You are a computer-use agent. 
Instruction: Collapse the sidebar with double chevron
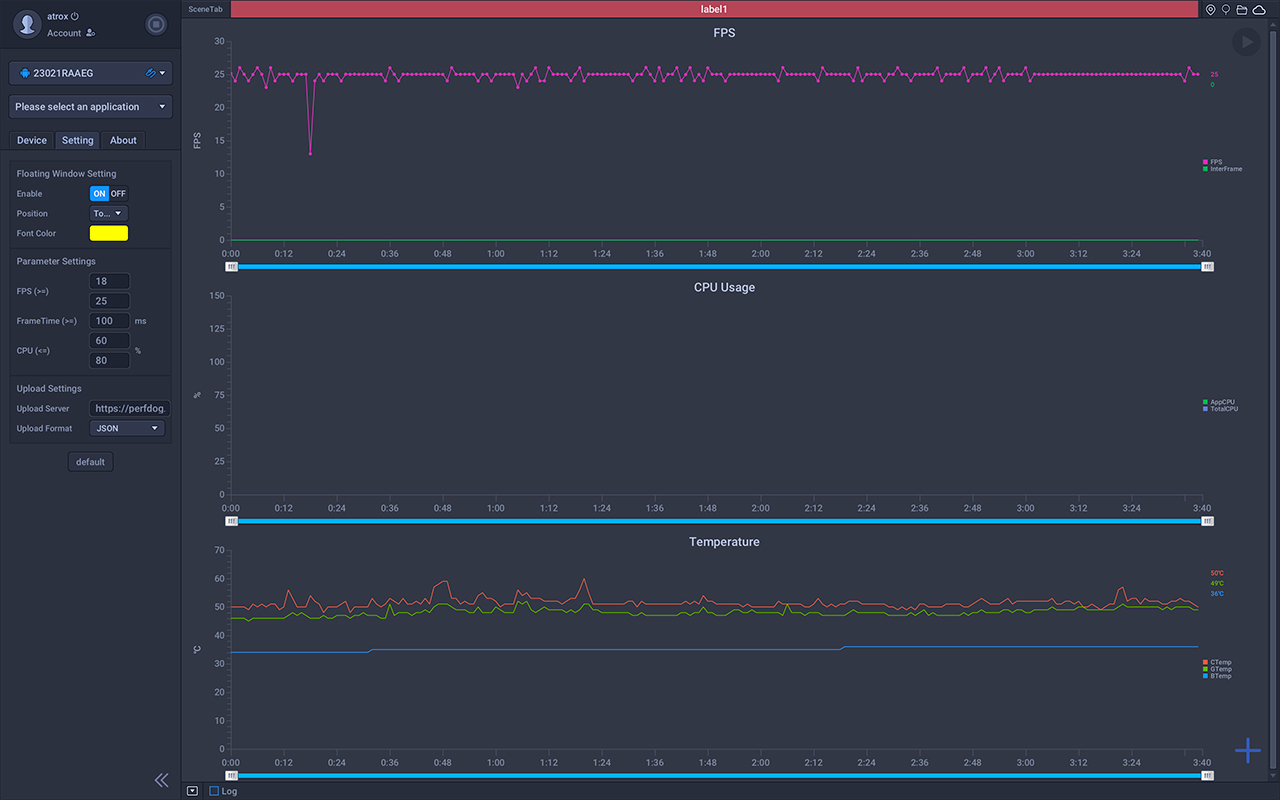[x=161, y=780]
